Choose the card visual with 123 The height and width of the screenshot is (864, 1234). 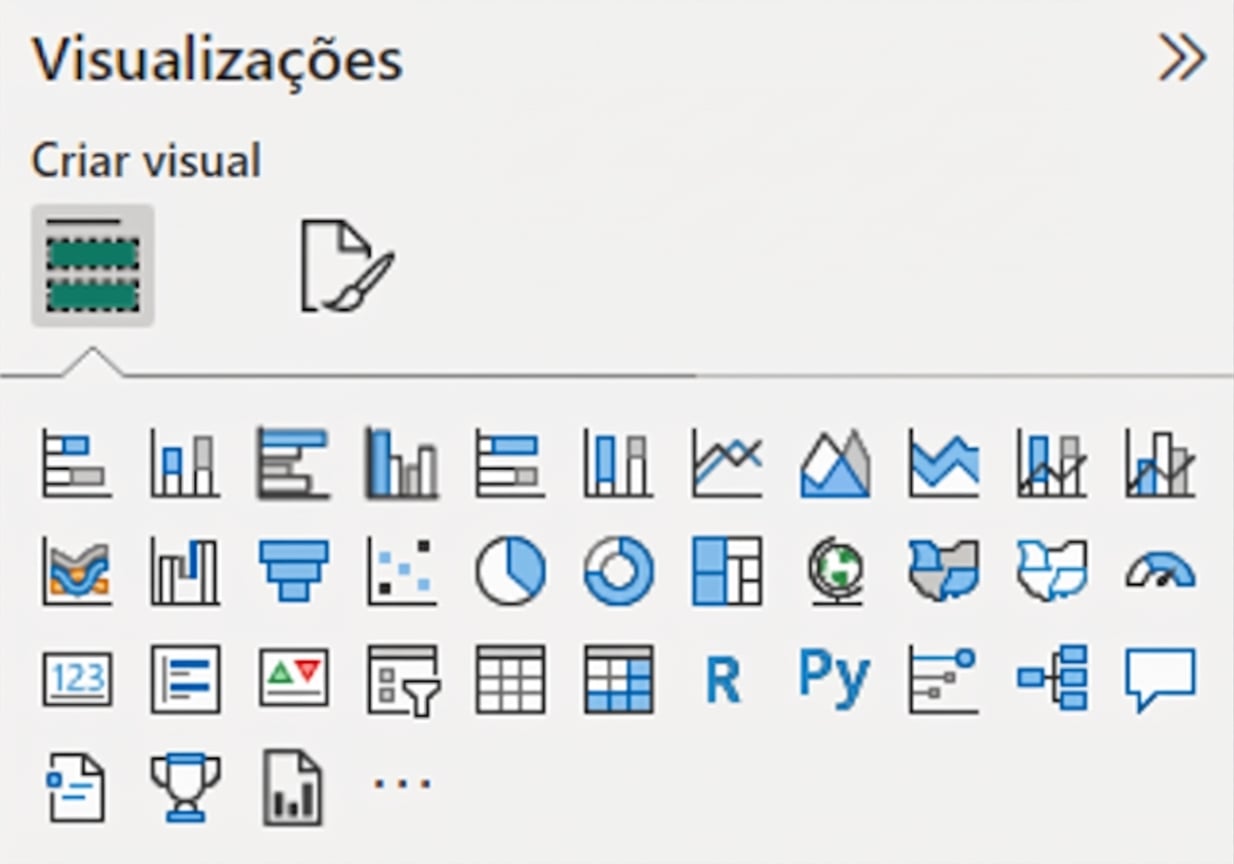click(x=77, y=680)
